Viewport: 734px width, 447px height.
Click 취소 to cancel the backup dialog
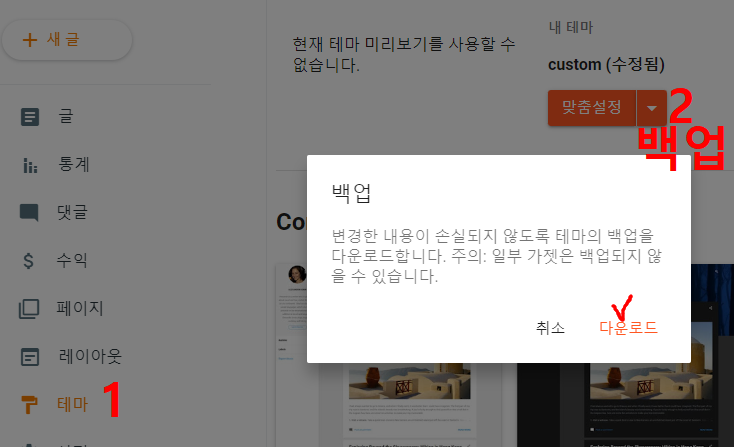coord(550,328)
